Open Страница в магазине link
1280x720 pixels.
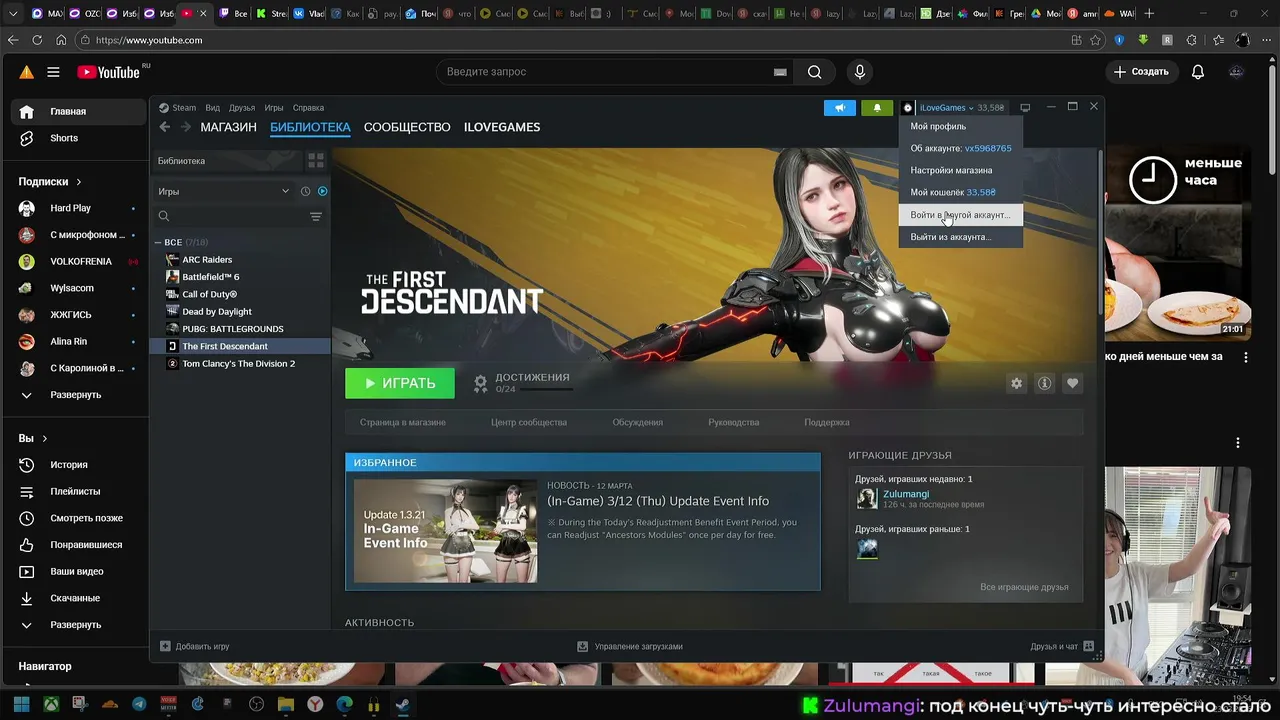point(403,422)
